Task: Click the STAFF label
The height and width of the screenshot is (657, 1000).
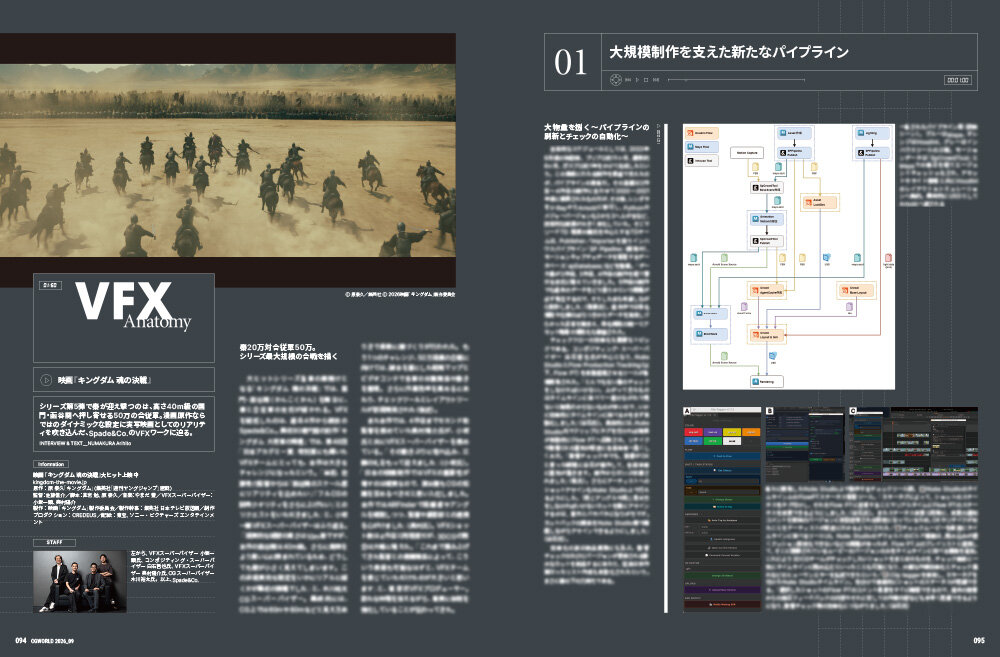Action: point(54,542)
